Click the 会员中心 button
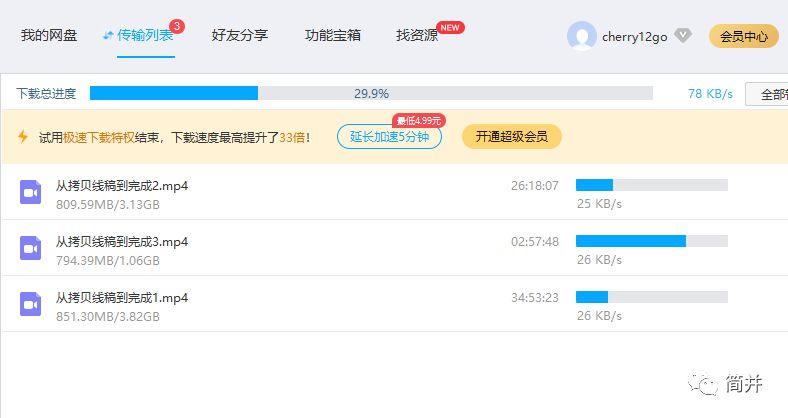This screenshot has height=418, width=788. [x=743, y=37]
